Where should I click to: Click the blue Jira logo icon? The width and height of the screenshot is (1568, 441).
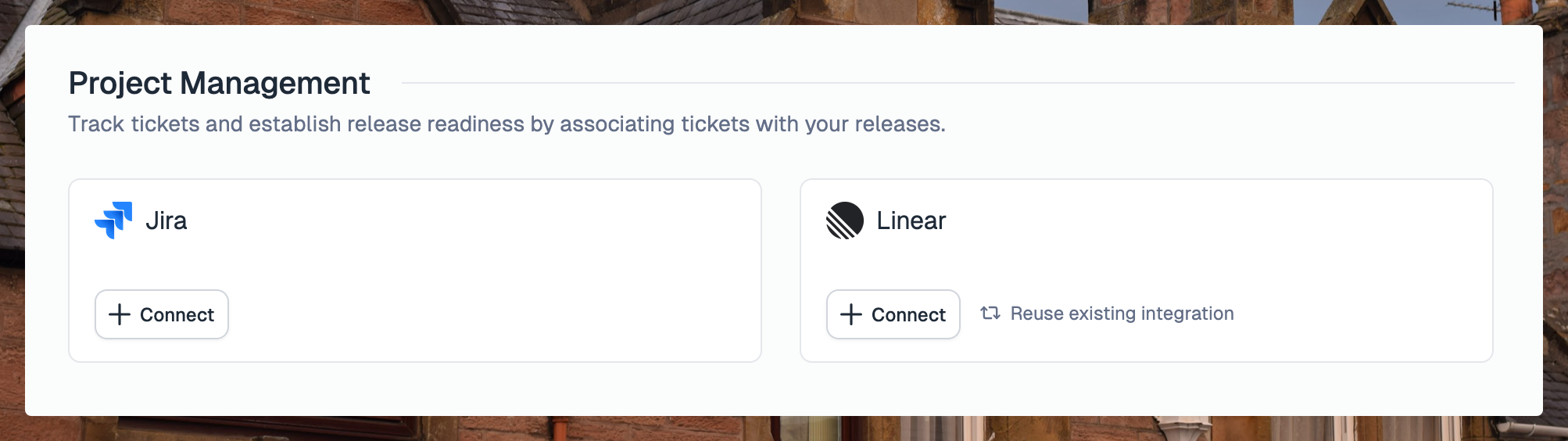click(113, 220)
